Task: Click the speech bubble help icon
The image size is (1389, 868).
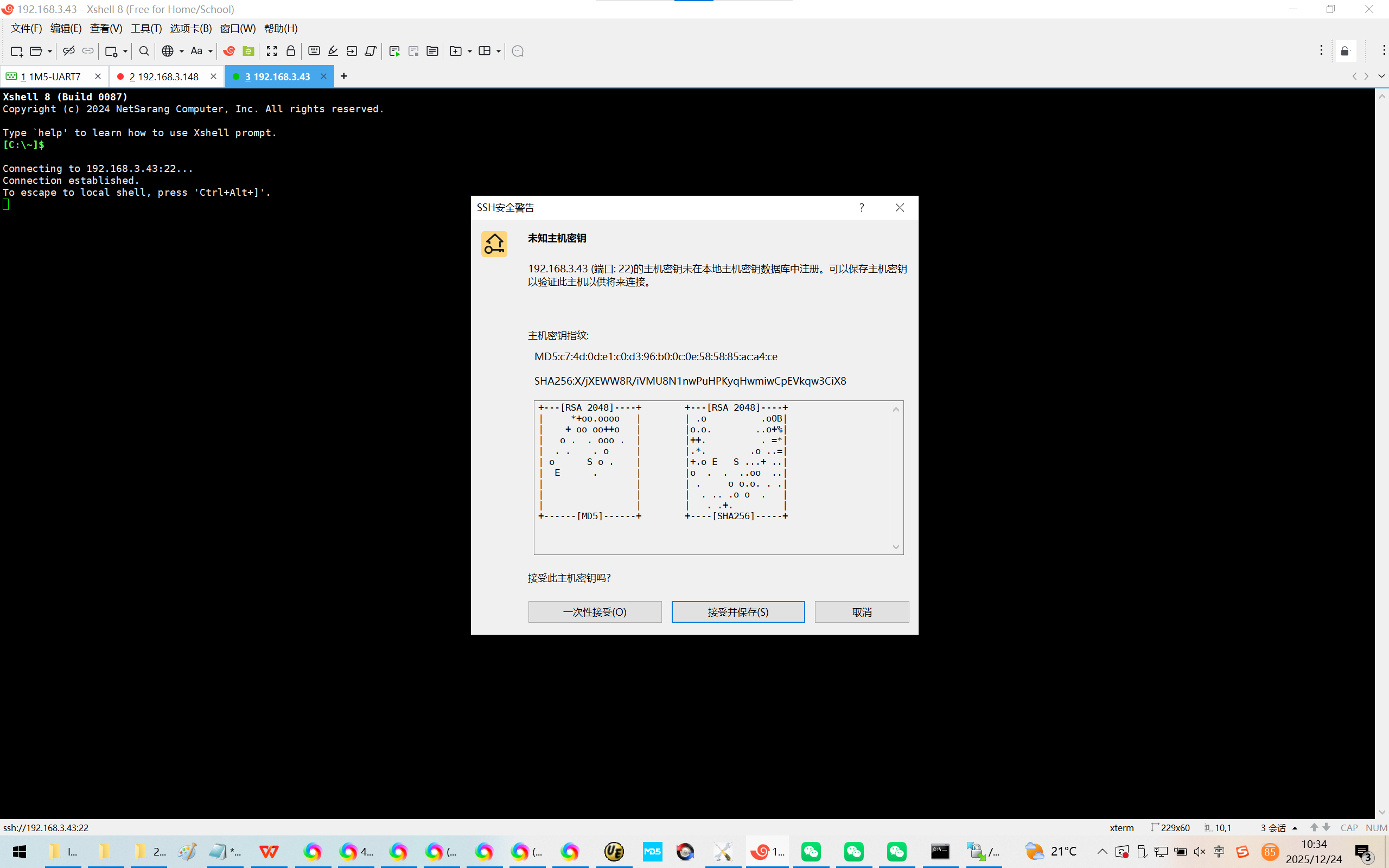Action: coord(517,51)
